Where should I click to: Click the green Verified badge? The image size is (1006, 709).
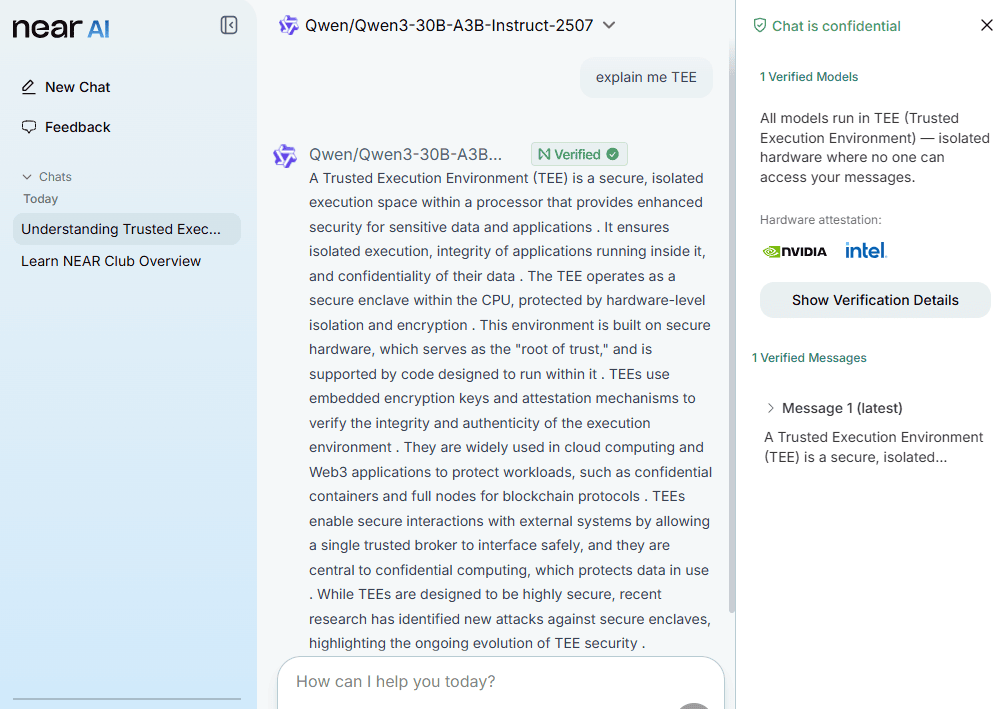[579, 154]
